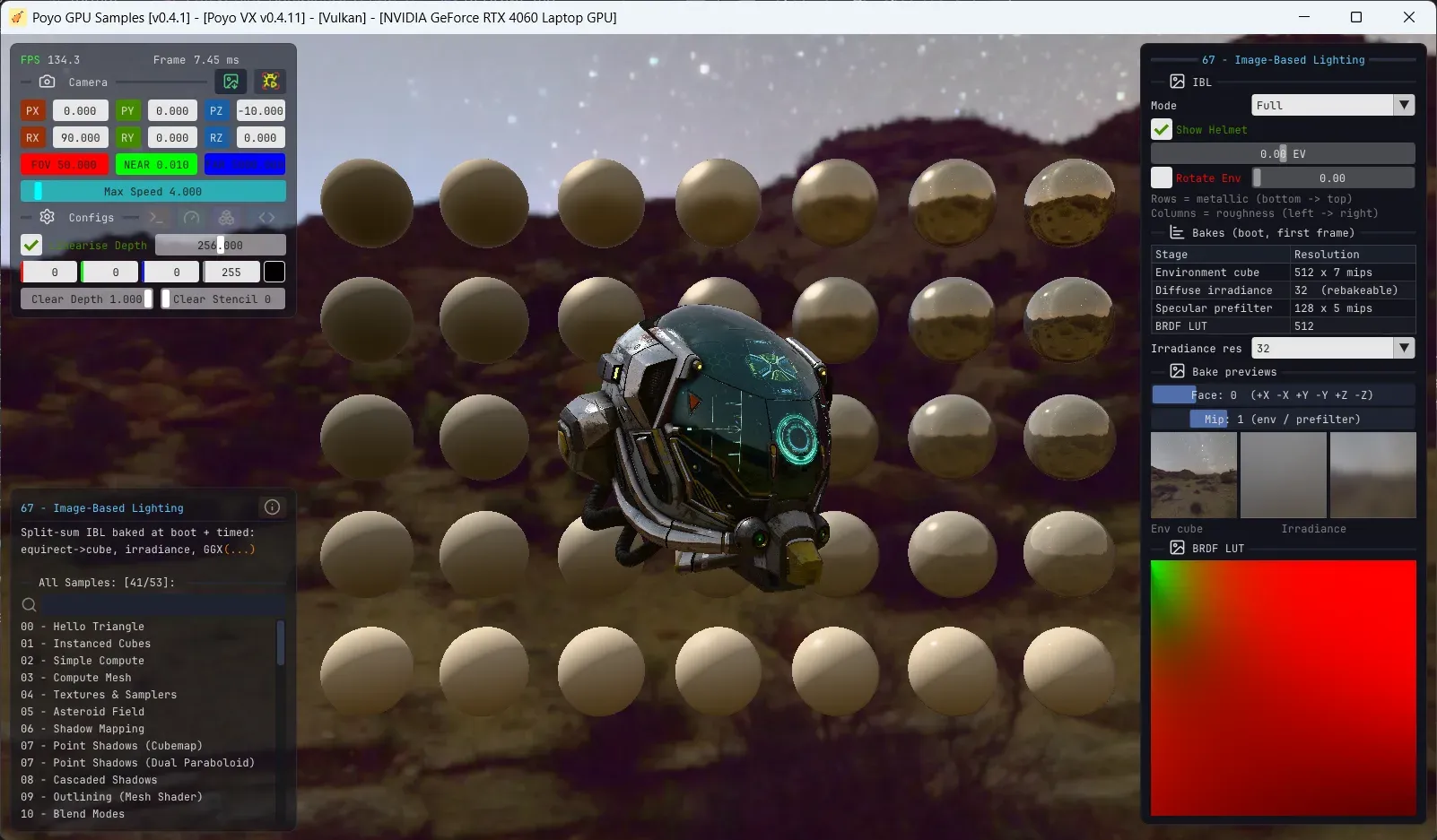Screen dimensions: 1437x840
Task: Click the yellow bug debug icon
Action: click(x=270, y=82)
